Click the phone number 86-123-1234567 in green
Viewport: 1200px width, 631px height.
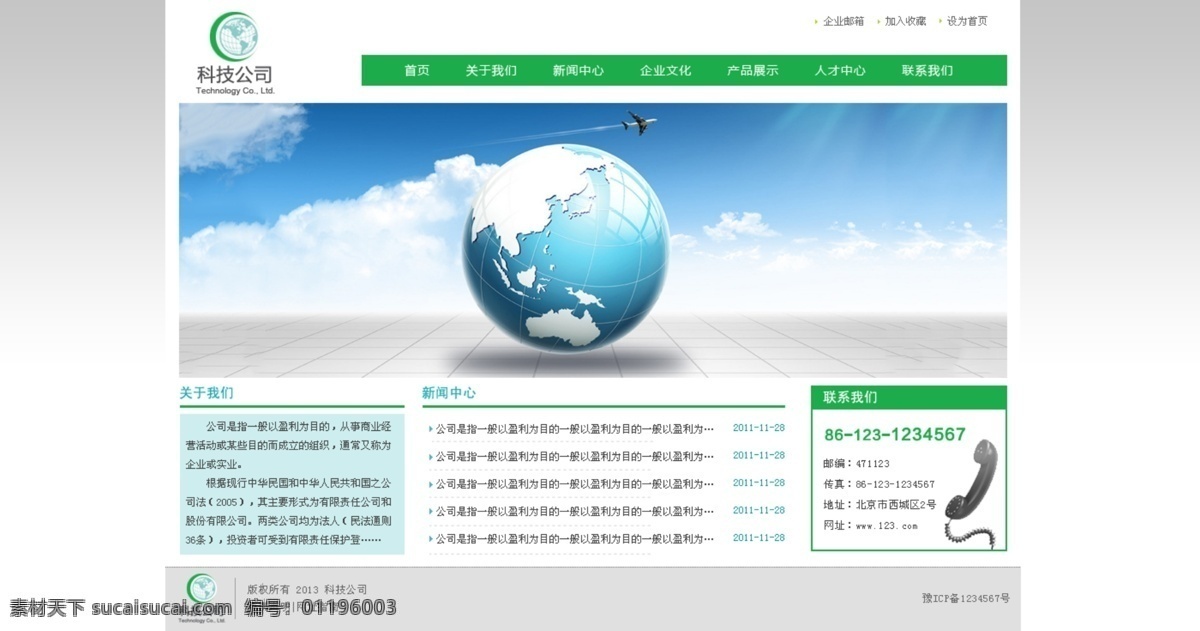(x=895, y=434)
